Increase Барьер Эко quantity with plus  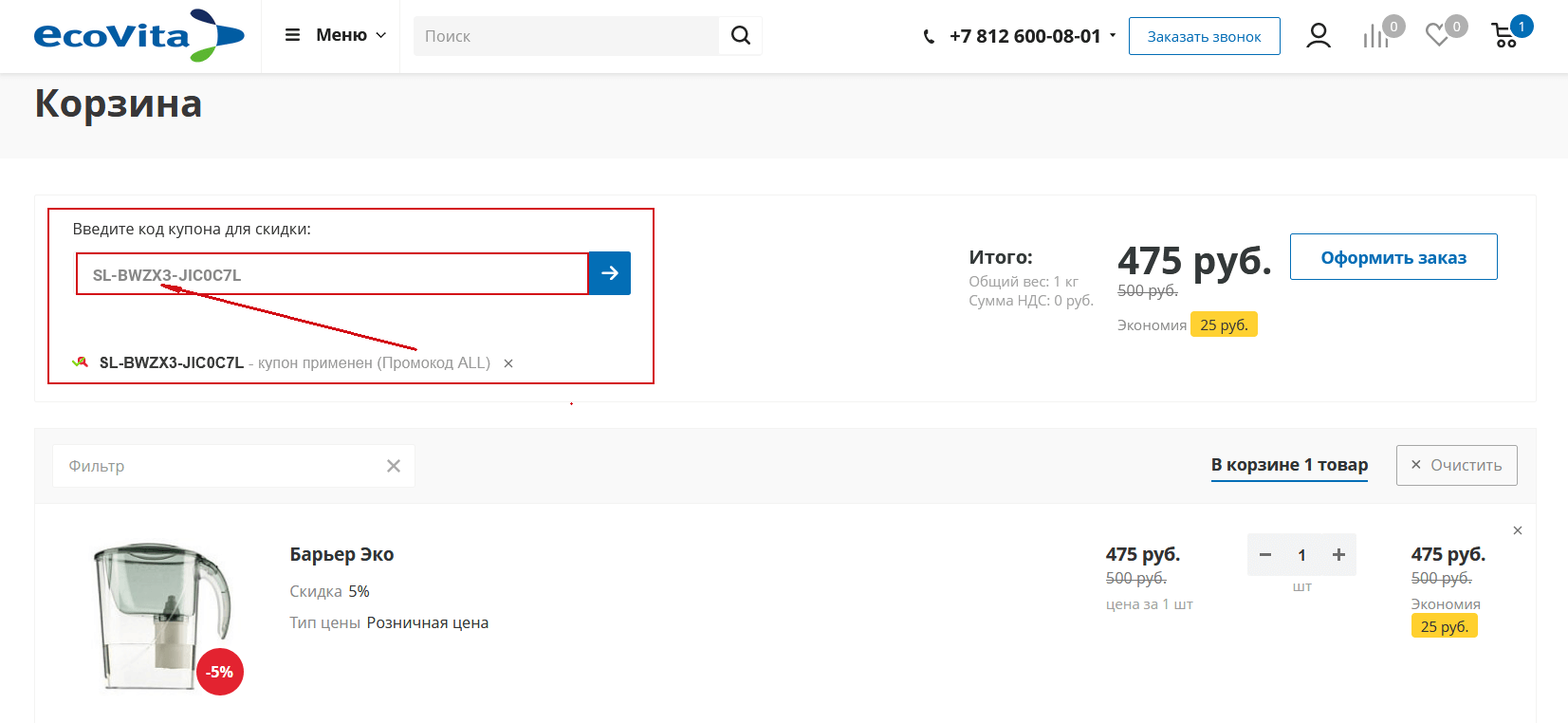point(1338,555)
